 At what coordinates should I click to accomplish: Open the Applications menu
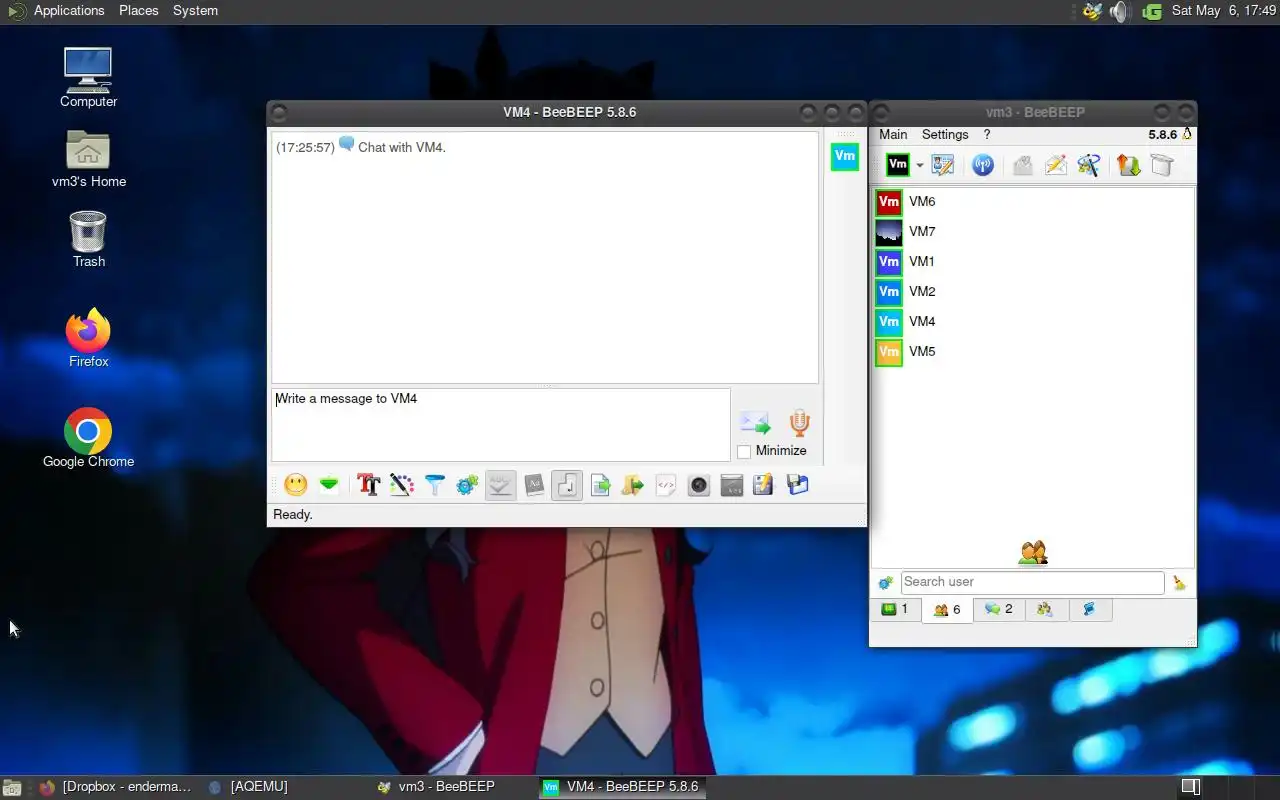coord(69,10)
